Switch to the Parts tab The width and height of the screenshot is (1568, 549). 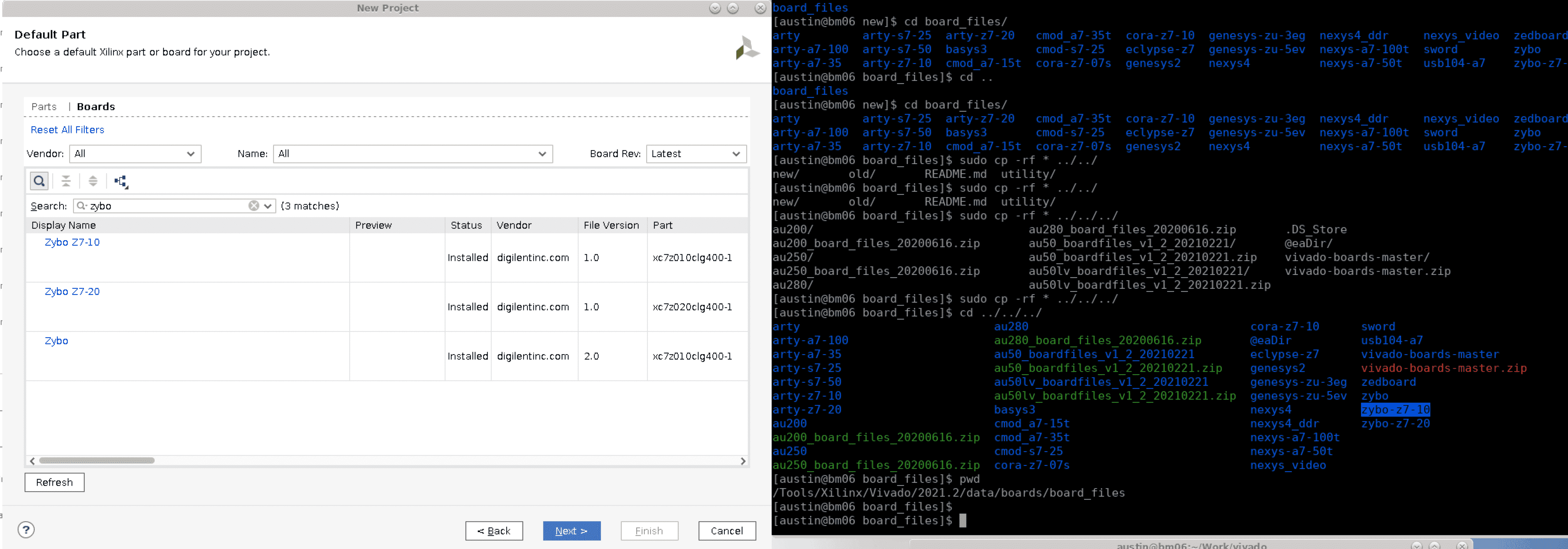(x=44, y=107)
